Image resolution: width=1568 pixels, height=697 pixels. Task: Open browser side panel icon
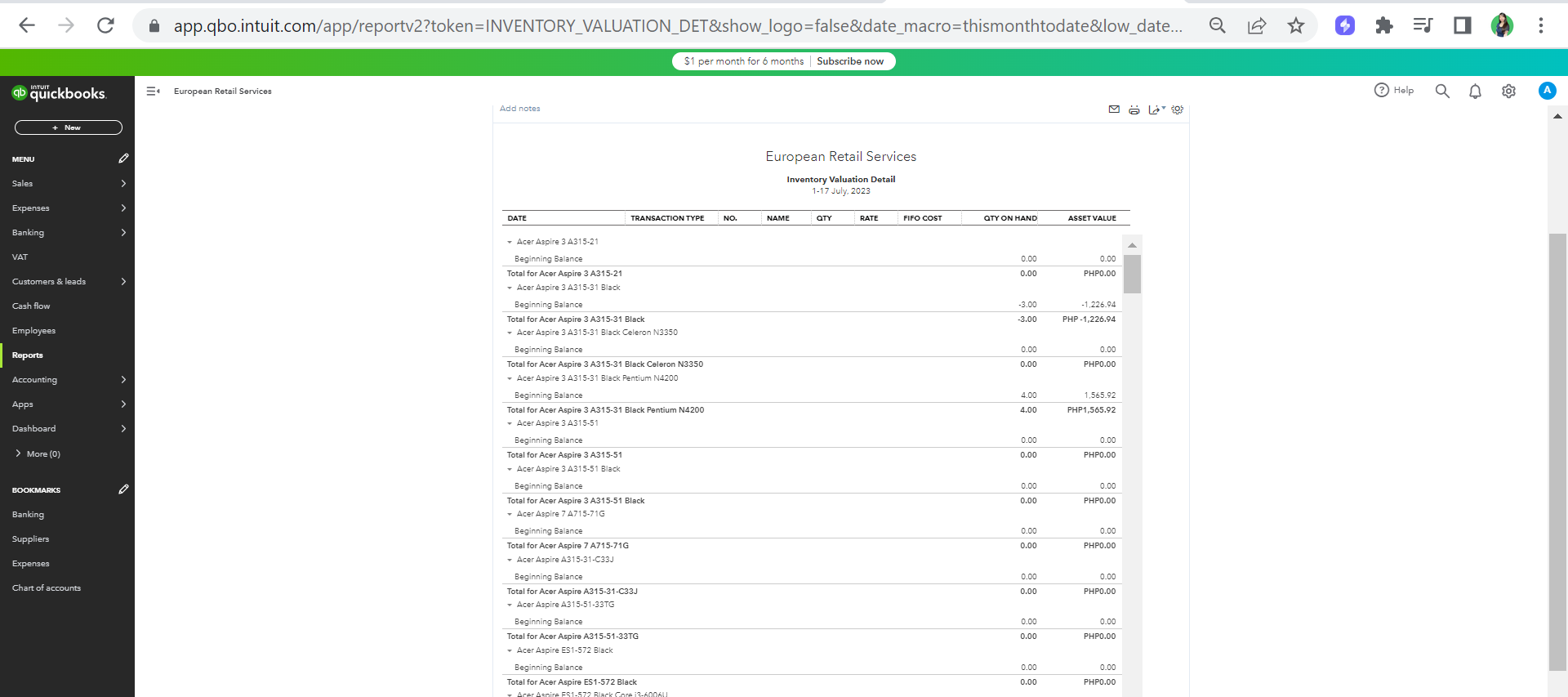point(1463,25)
